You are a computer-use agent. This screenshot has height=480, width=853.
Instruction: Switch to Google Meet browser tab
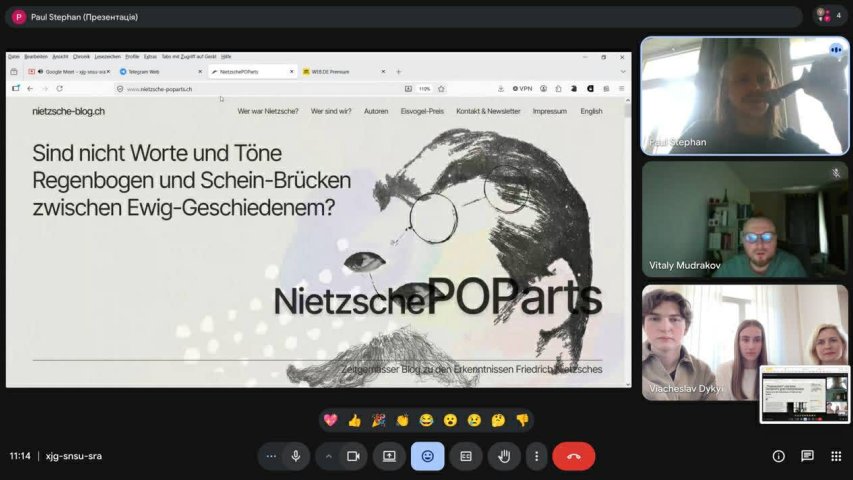(x=70, y=72)
